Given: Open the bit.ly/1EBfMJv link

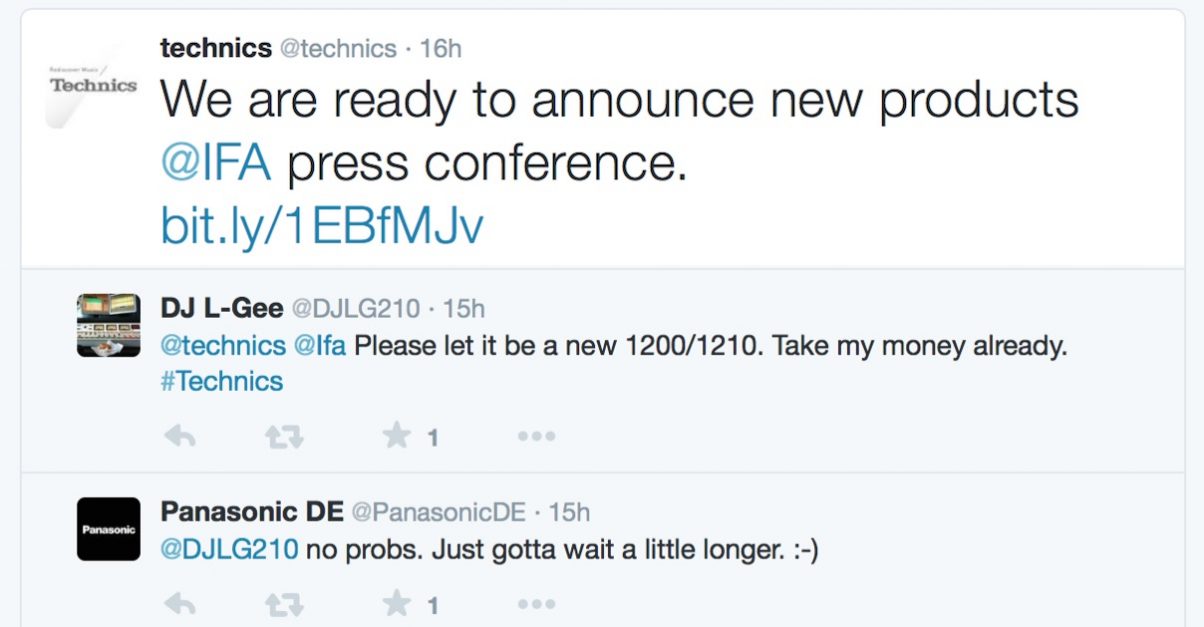Looking at the screenshot, I should tap(322, 227).
